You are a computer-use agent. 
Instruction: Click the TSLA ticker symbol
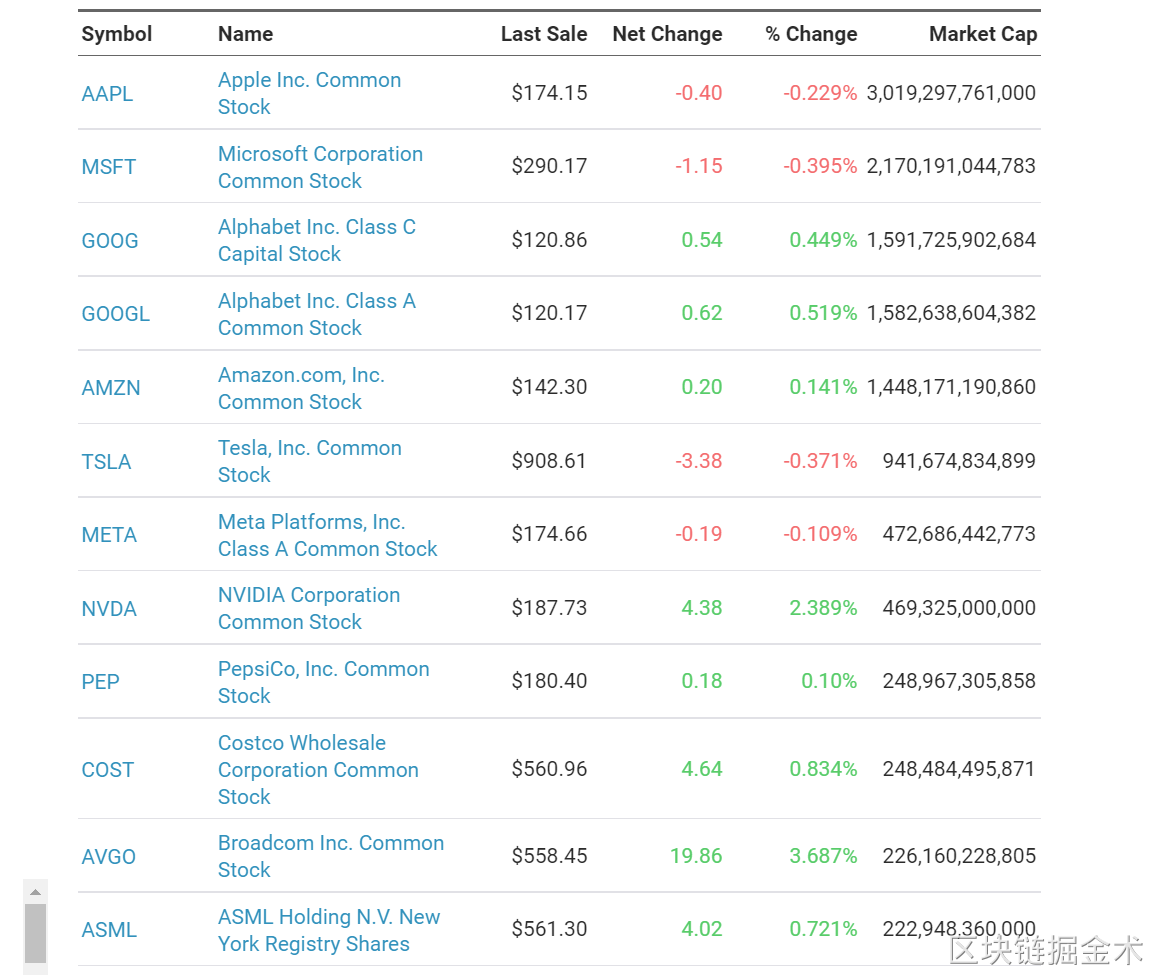pos(106,462)
